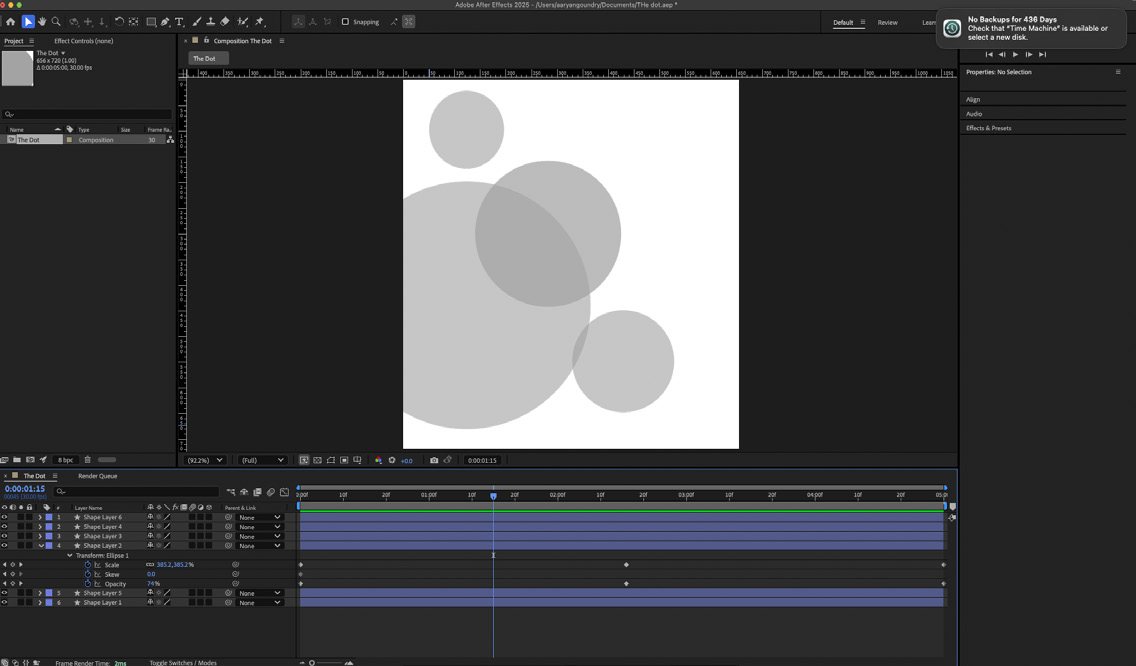The height and width of the screenshot is (666, 1136).
Task: Choose the Pen tool
Action: click(166, 22)
